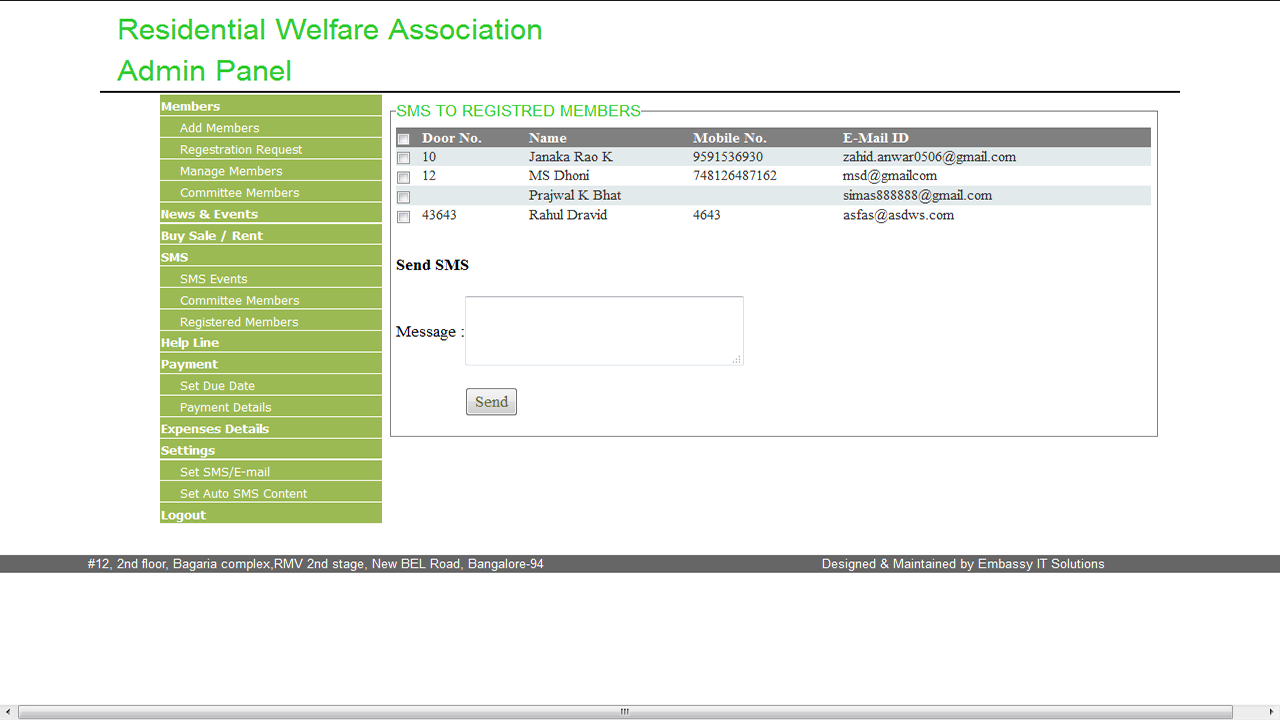Click the name Rahul Dravid
This screenshot has height=720, width=1280.
568,215
